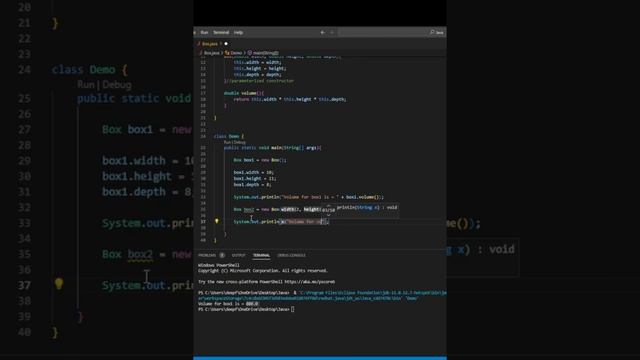The image size is (640, 360).
Task: Switch to the Terminal panel tab
Action: (261, 256)
